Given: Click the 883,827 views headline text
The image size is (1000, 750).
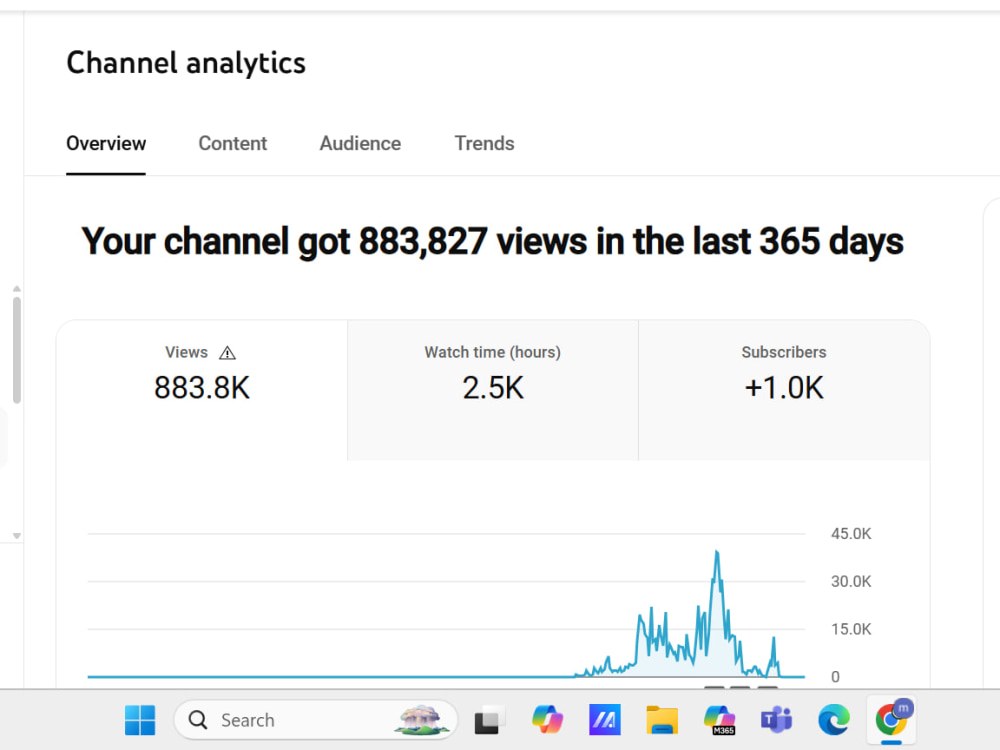Looking at the screenshot, I should [x=492, y=242].
